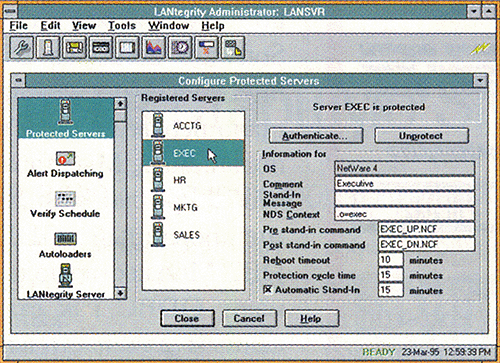
Task: Click the server tower toolbar icon
Action: (48, 48)
